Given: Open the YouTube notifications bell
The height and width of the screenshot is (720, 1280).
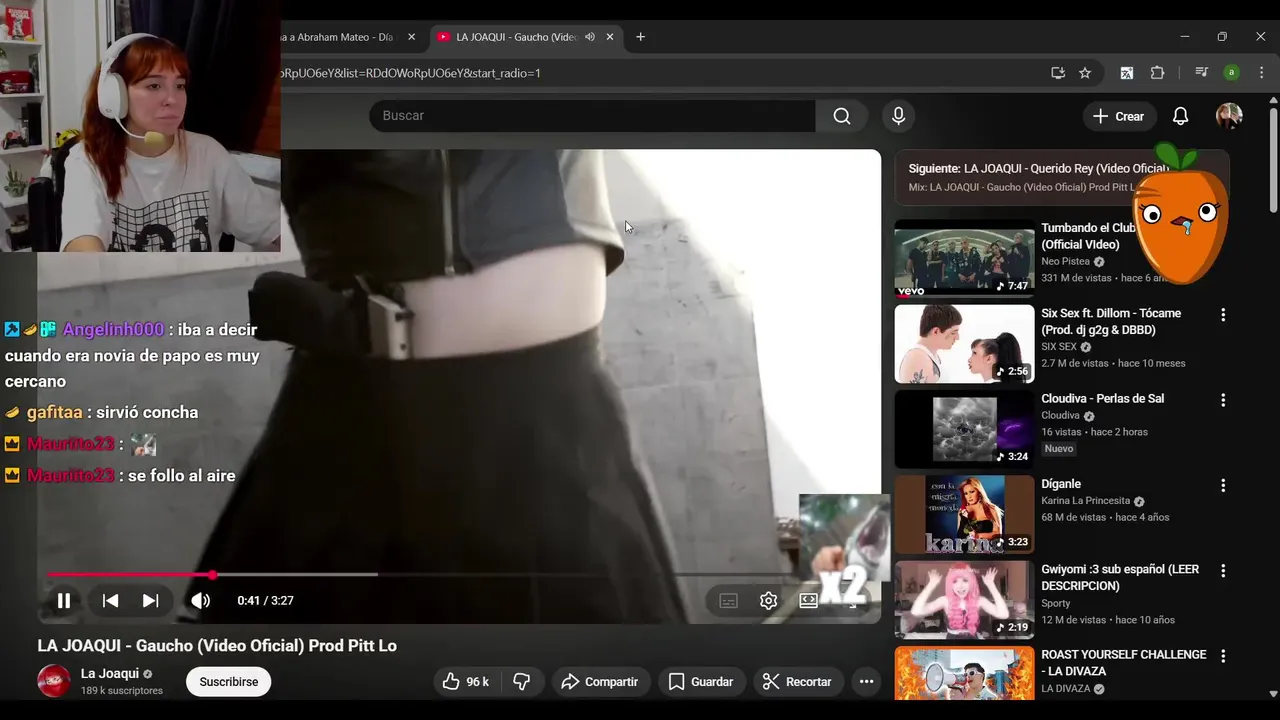Looking at the screenshot, I should 1180,116.
